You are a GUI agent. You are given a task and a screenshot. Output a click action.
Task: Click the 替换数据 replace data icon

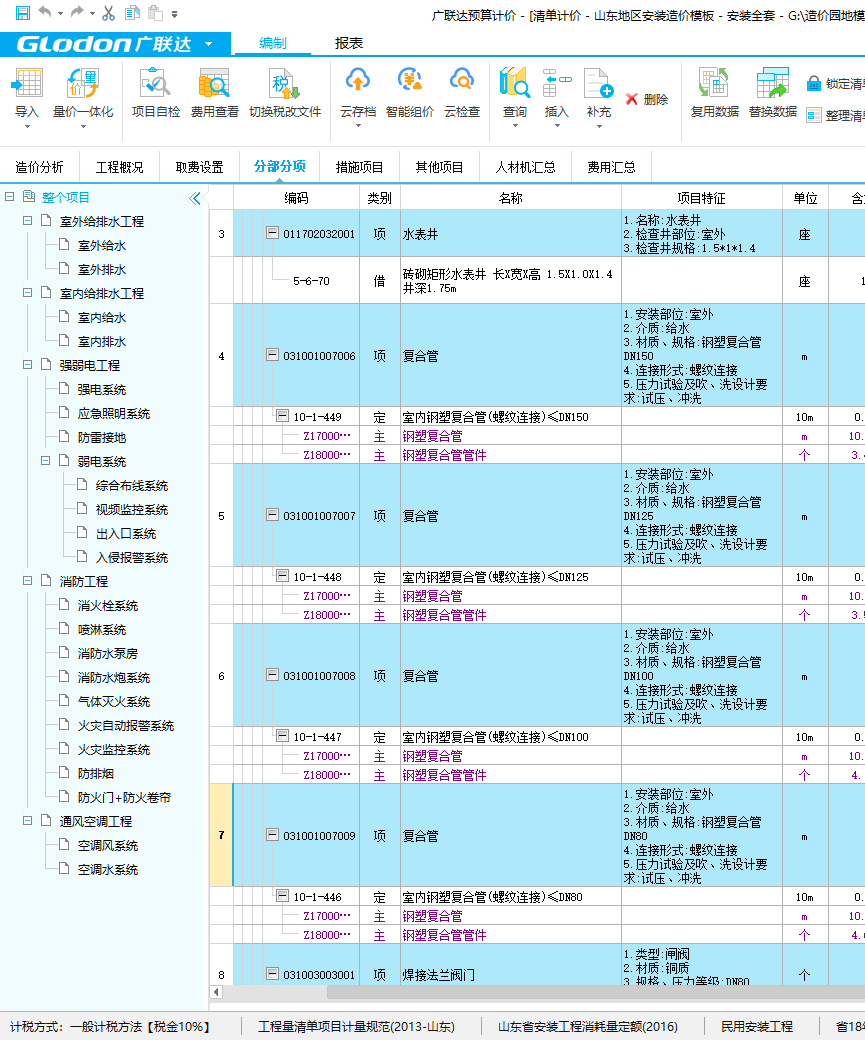coord(773,97)
